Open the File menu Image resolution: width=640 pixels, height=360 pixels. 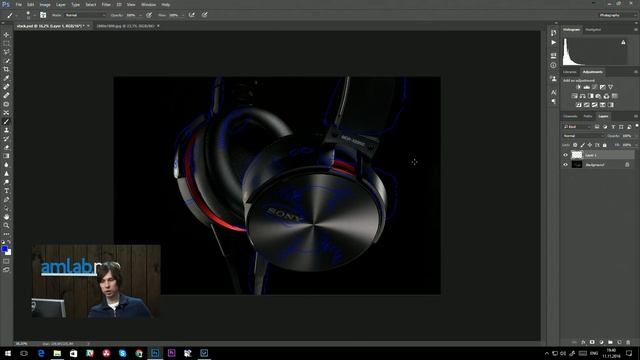tap(18, 4)
